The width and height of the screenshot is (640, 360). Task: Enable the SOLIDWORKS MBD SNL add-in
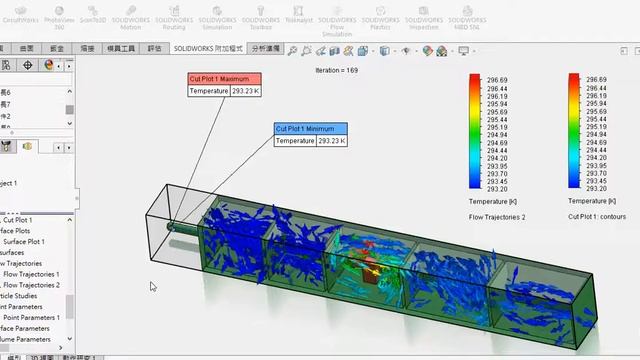[467, 18]
